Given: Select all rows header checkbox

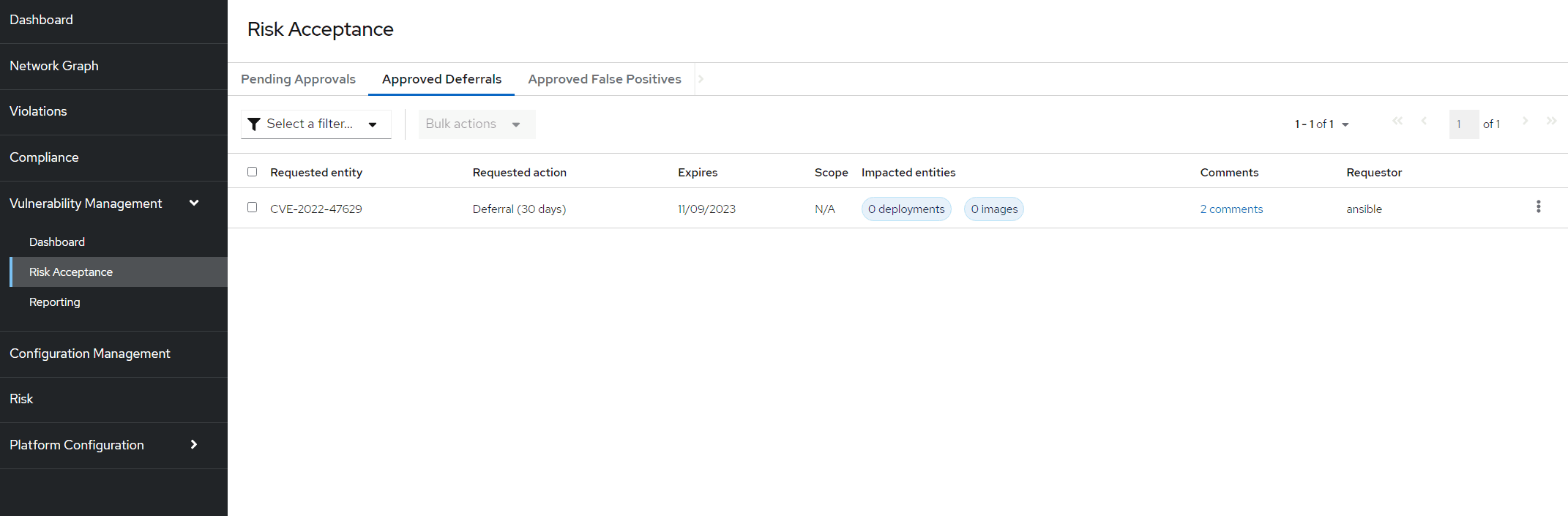Looking at the screenshot, I should (252, 172).
